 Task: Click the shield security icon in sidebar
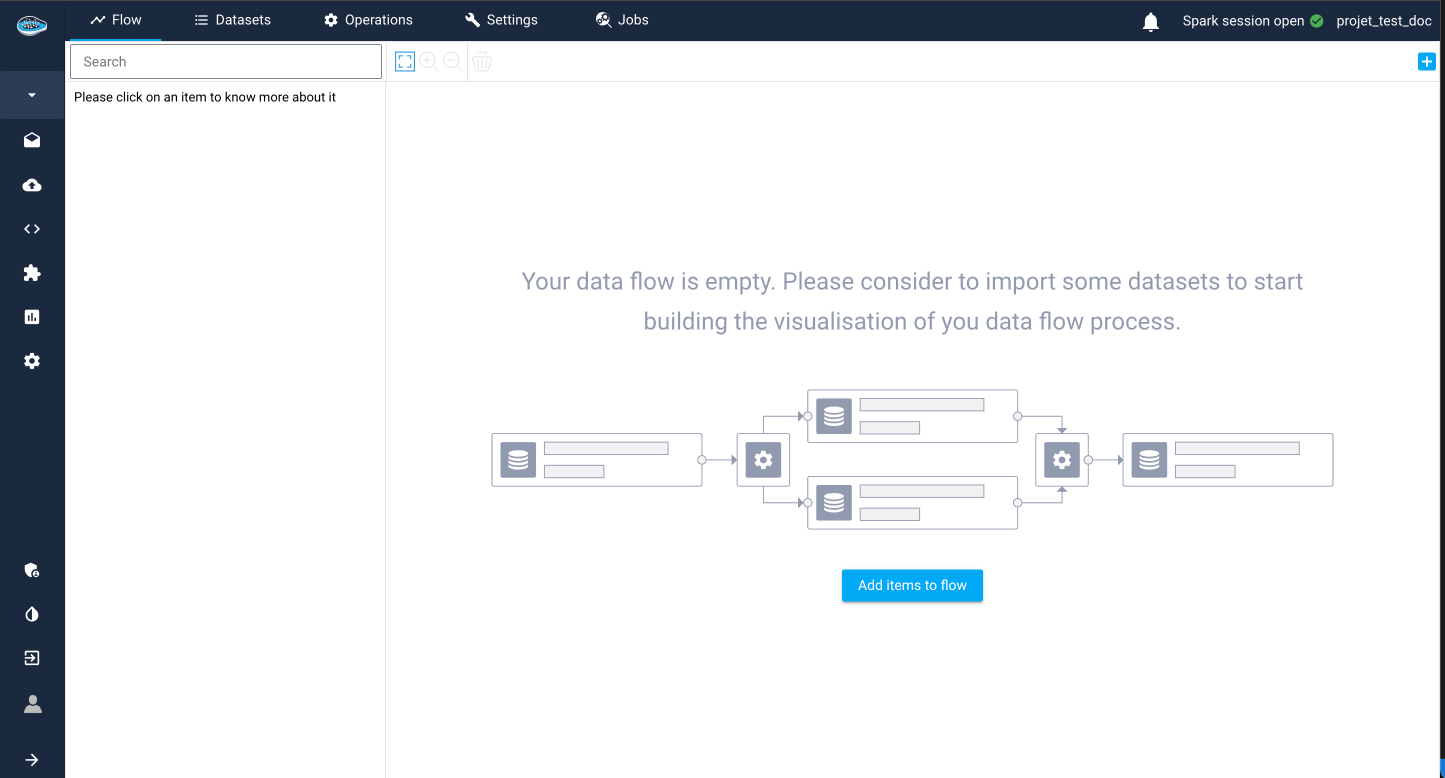point(32,571)
